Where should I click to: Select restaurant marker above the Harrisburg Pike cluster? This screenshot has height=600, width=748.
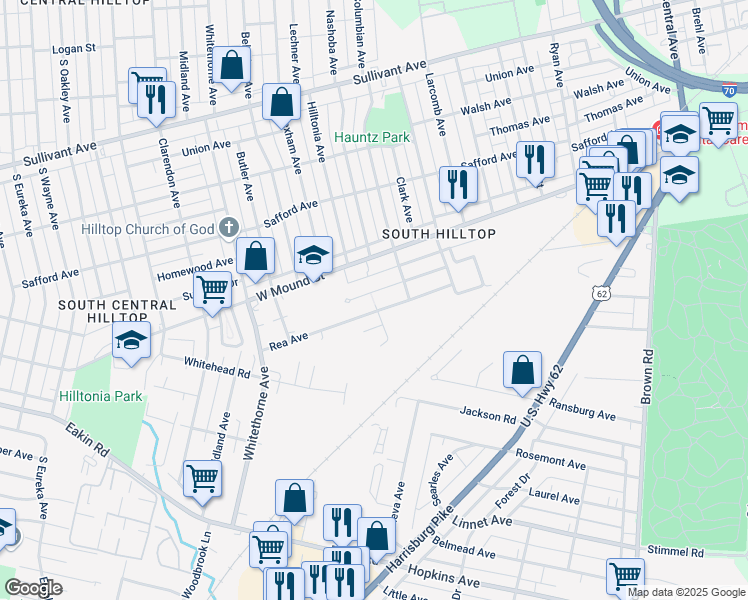pyautogui.click(x=342, y=524)
